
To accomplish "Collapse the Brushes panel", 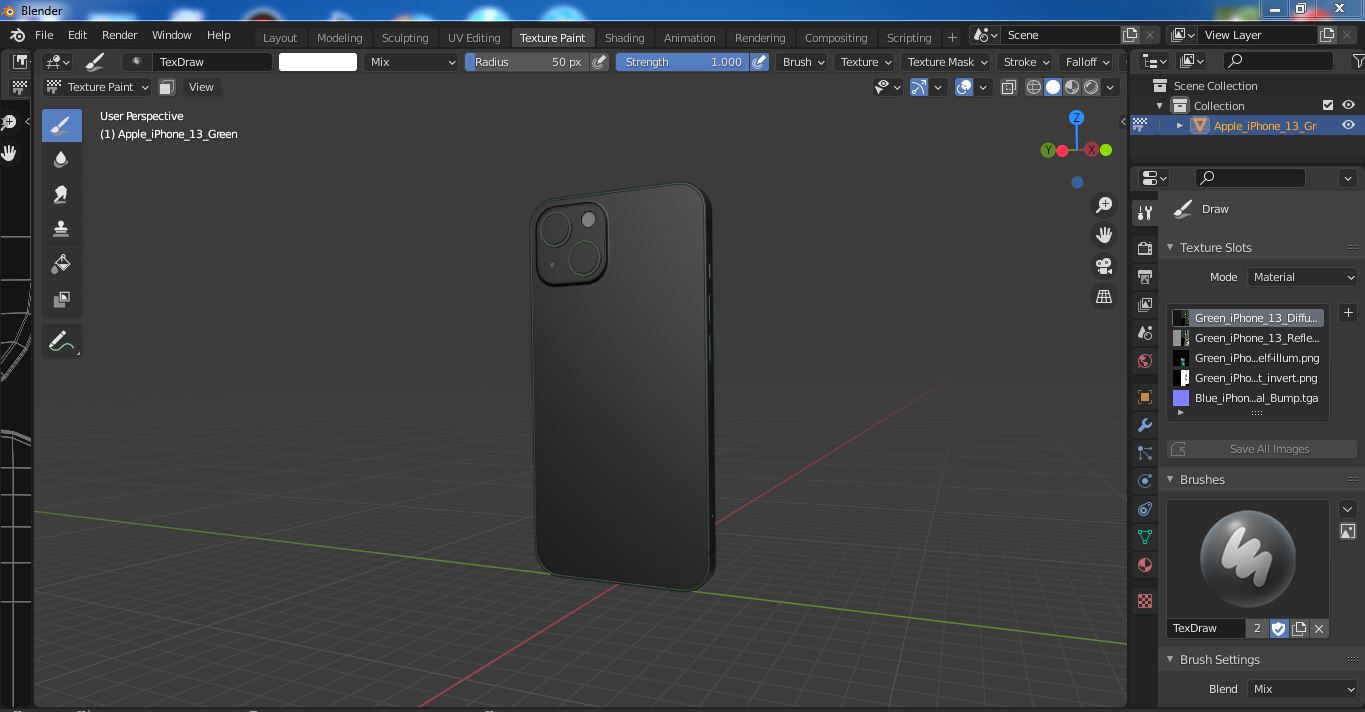I will 1171,480.
